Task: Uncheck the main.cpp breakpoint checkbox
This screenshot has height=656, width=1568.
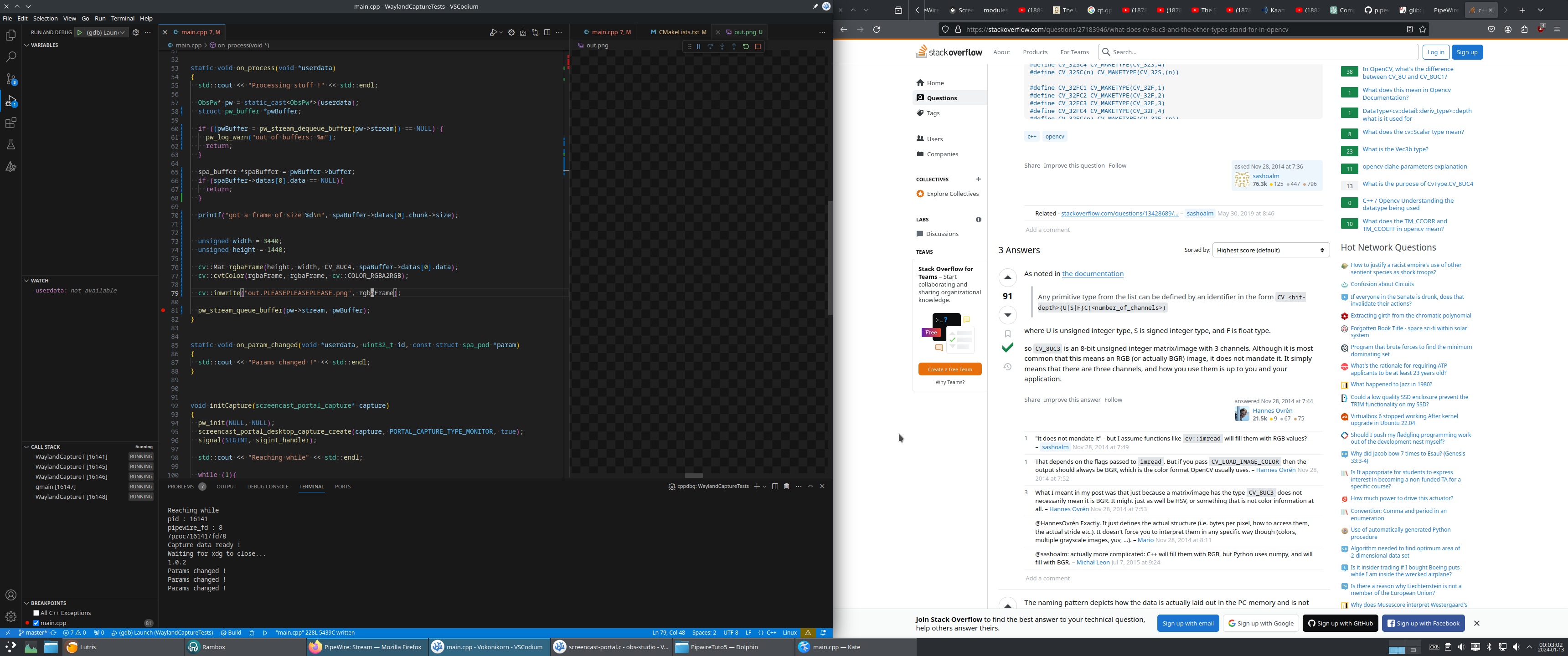Action: coord(36,623)
